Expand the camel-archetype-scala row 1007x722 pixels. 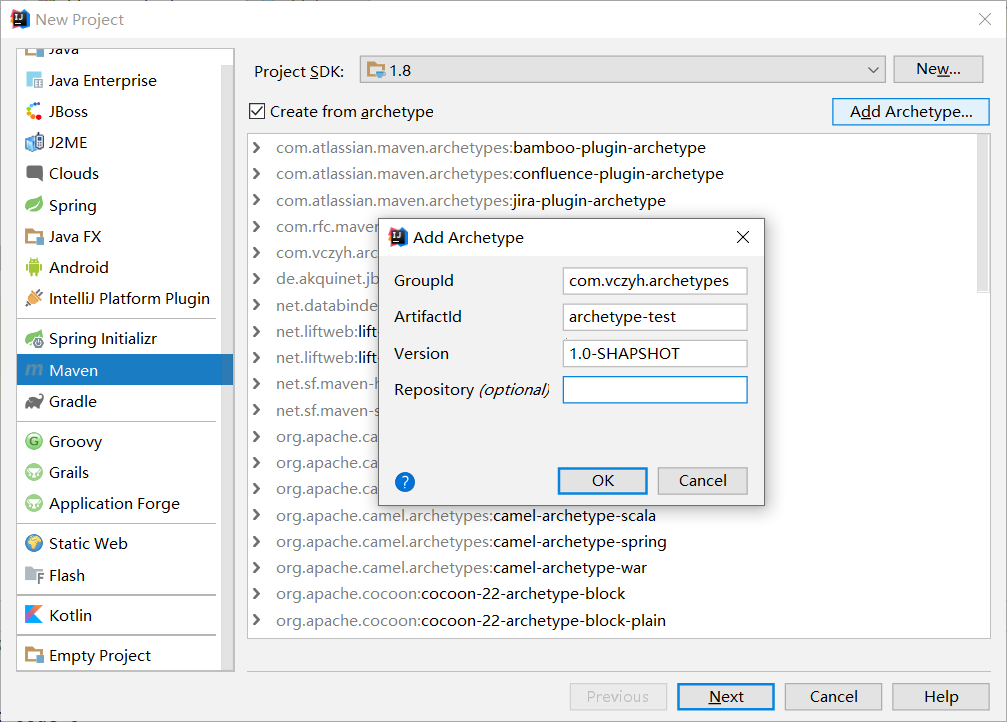coord(257,515)
